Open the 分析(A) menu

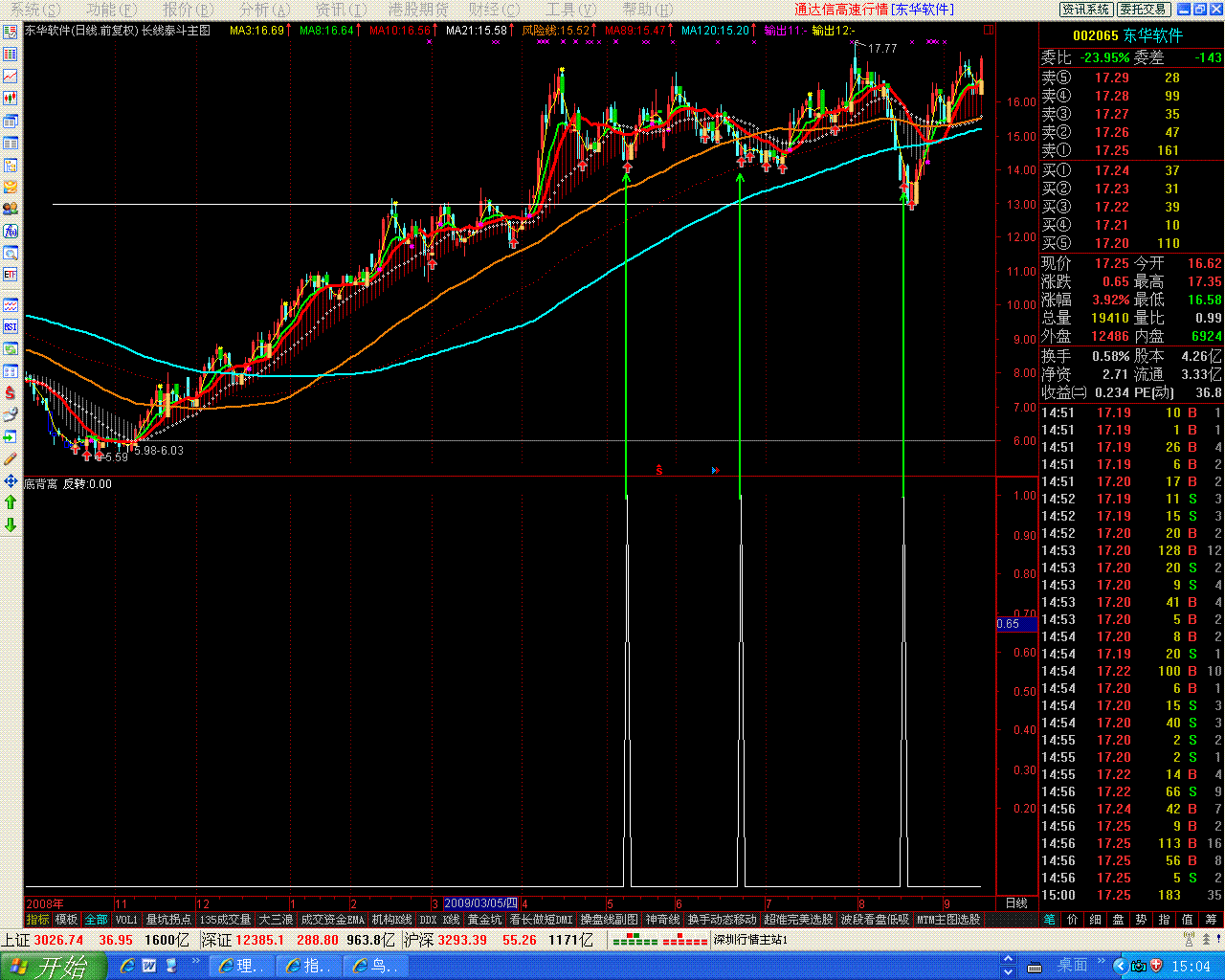click(x=265, y=10)
